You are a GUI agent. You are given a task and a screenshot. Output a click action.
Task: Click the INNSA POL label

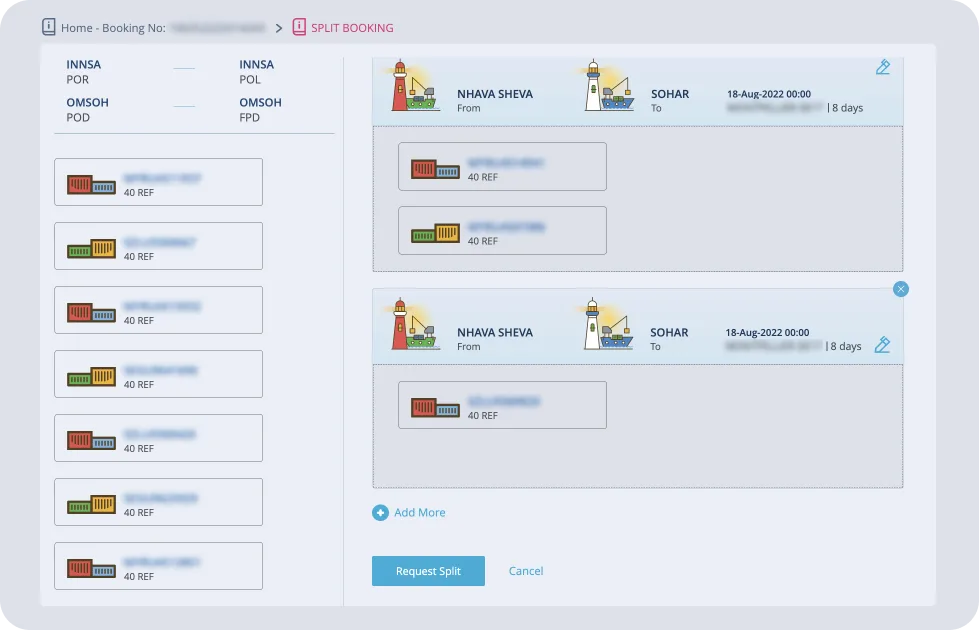point(257,72)
